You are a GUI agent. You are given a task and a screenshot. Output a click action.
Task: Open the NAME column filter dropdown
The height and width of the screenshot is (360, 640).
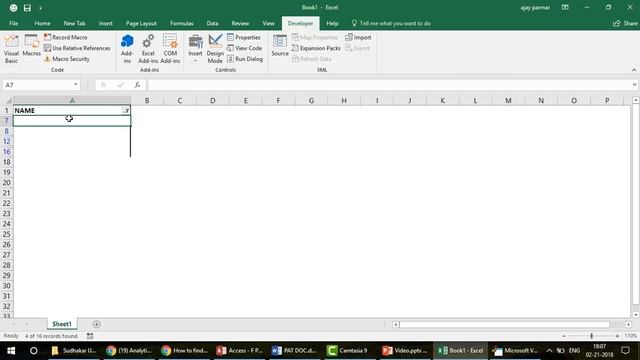[126, 111]
